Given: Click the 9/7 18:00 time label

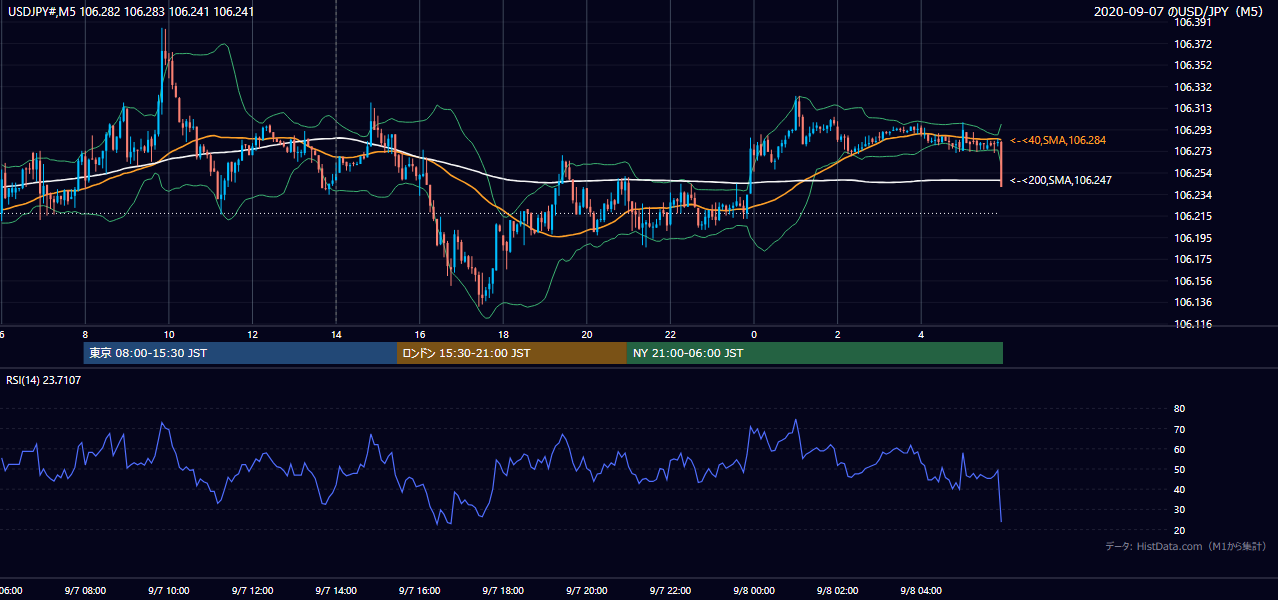Looking at the screenshot, I should pos(503,591).
